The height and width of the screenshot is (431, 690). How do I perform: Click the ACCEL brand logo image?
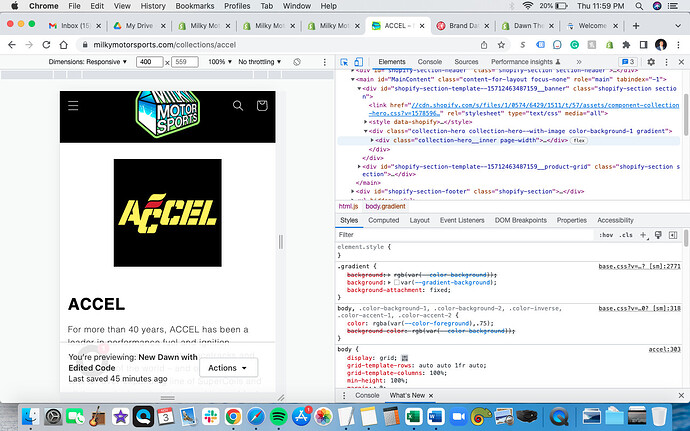[x=168, y=213]
